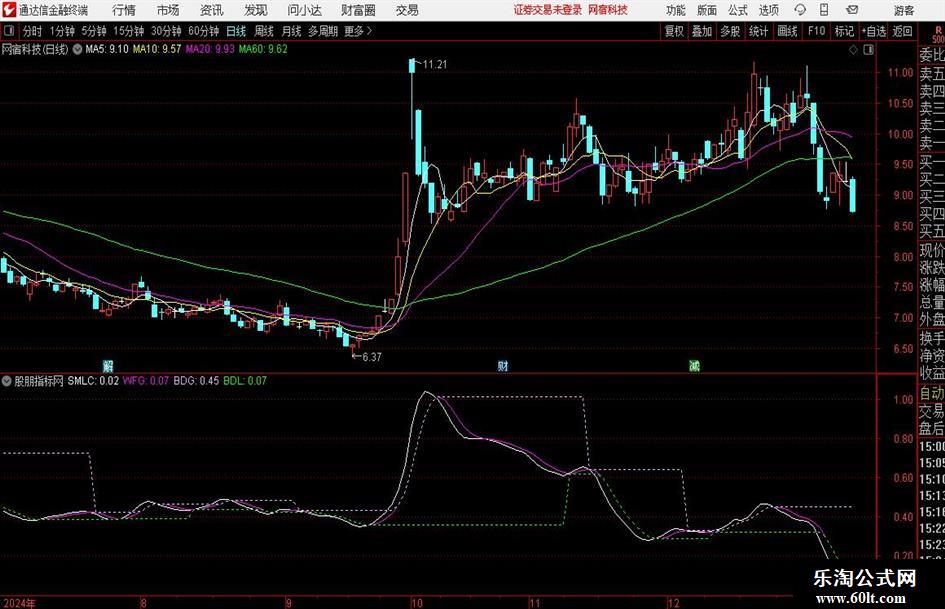Viewport: 945px width, 609px height.
Task: Click the 叠加 overlay toolbar button
Action: coord(702,31)
